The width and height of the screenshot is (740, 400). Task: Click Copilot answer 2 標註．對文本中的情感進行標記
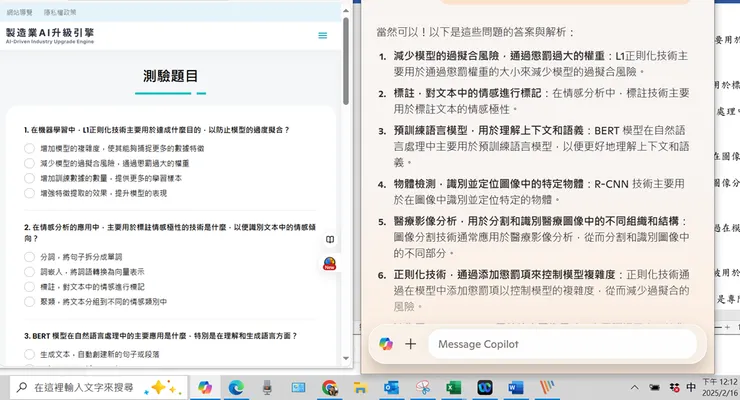(x=541, y=101)
